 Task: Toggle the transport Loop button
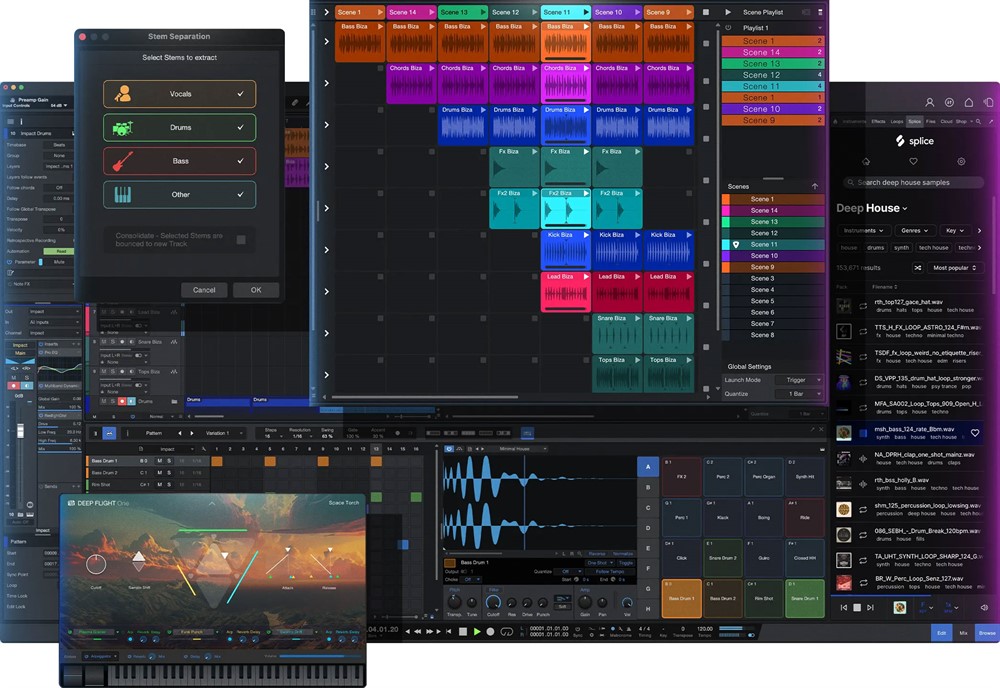click(x=506, y=631)
